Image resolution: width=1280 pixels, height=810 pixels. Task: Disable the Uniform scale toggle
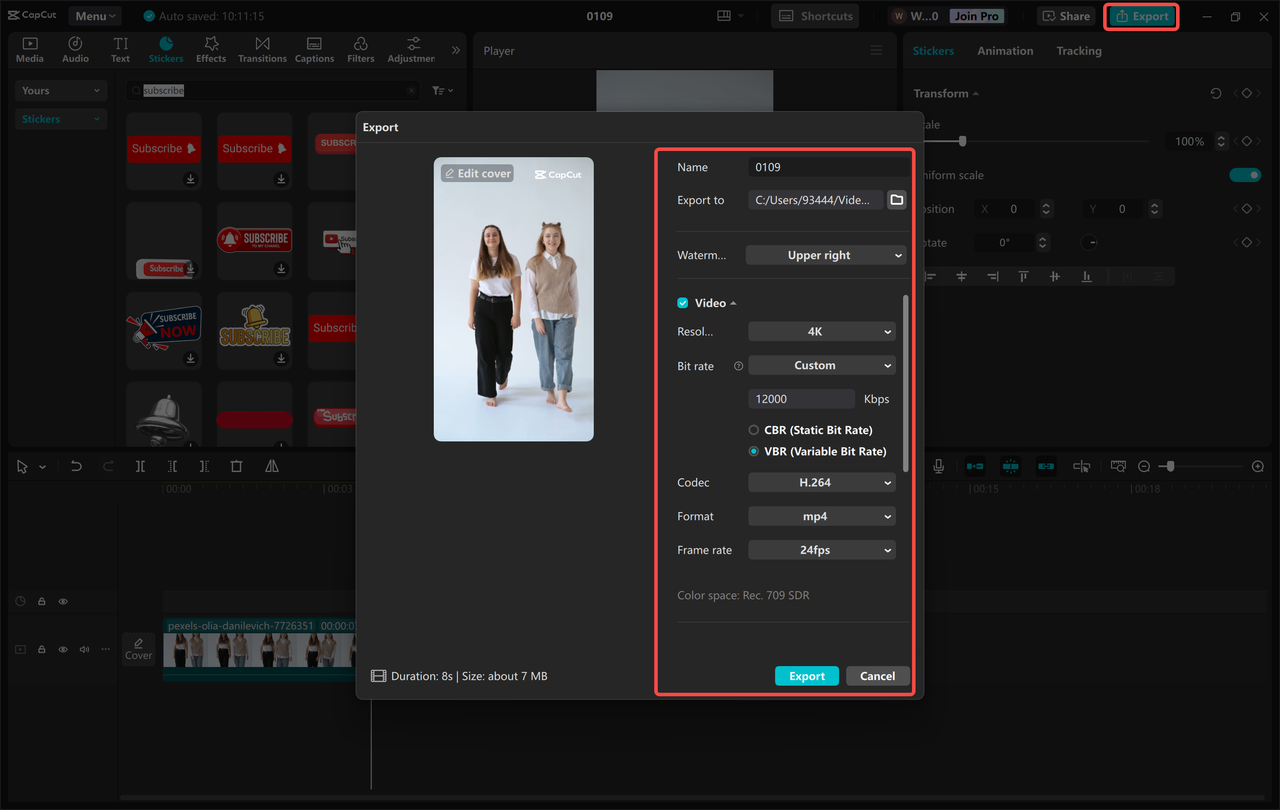(1245, 174)
